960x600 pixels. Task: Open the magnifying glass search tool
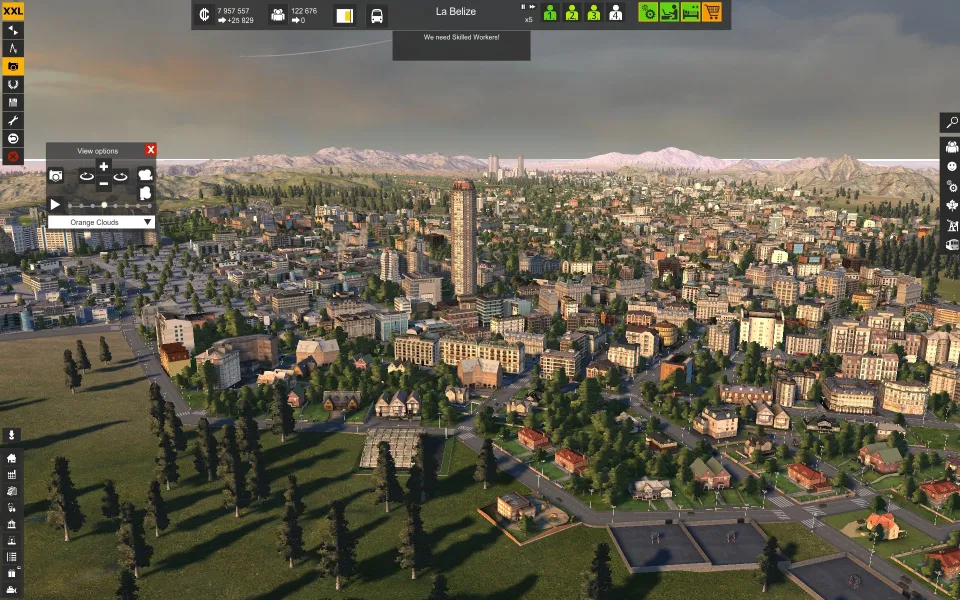pos(951,123)
